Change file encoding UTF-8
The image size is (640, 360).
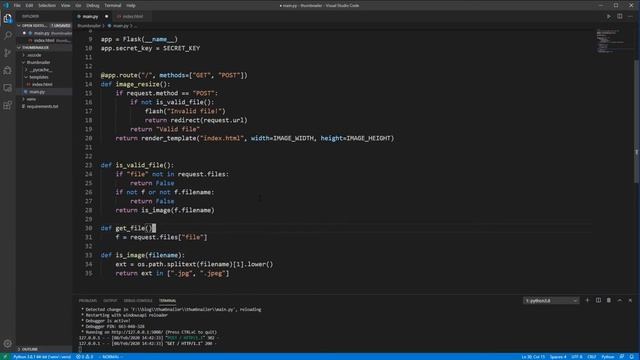[577, 357]
